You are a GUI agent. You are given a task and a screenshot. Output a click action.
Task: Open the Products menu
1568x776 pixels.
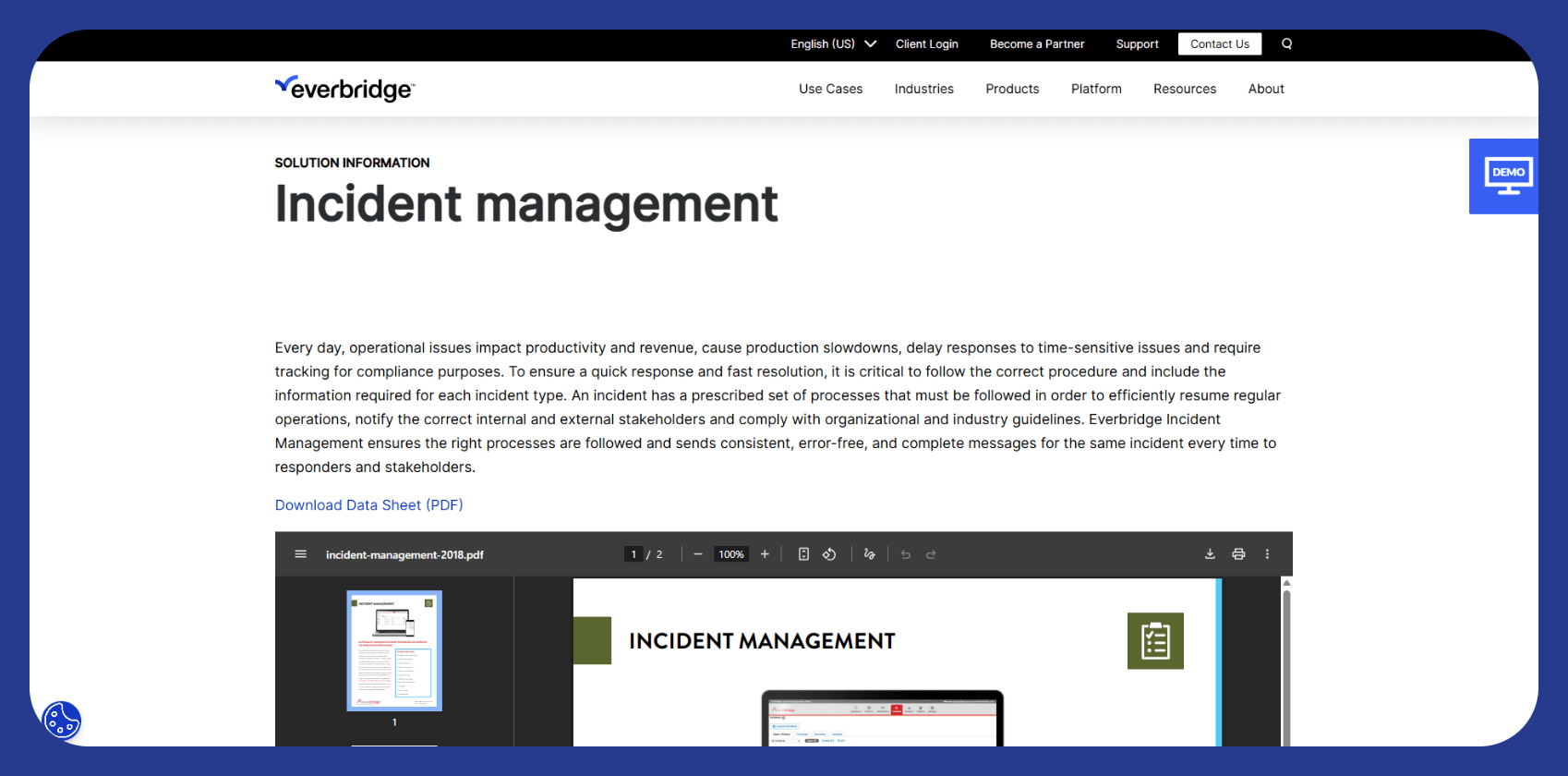click(x=1012, y=89)
